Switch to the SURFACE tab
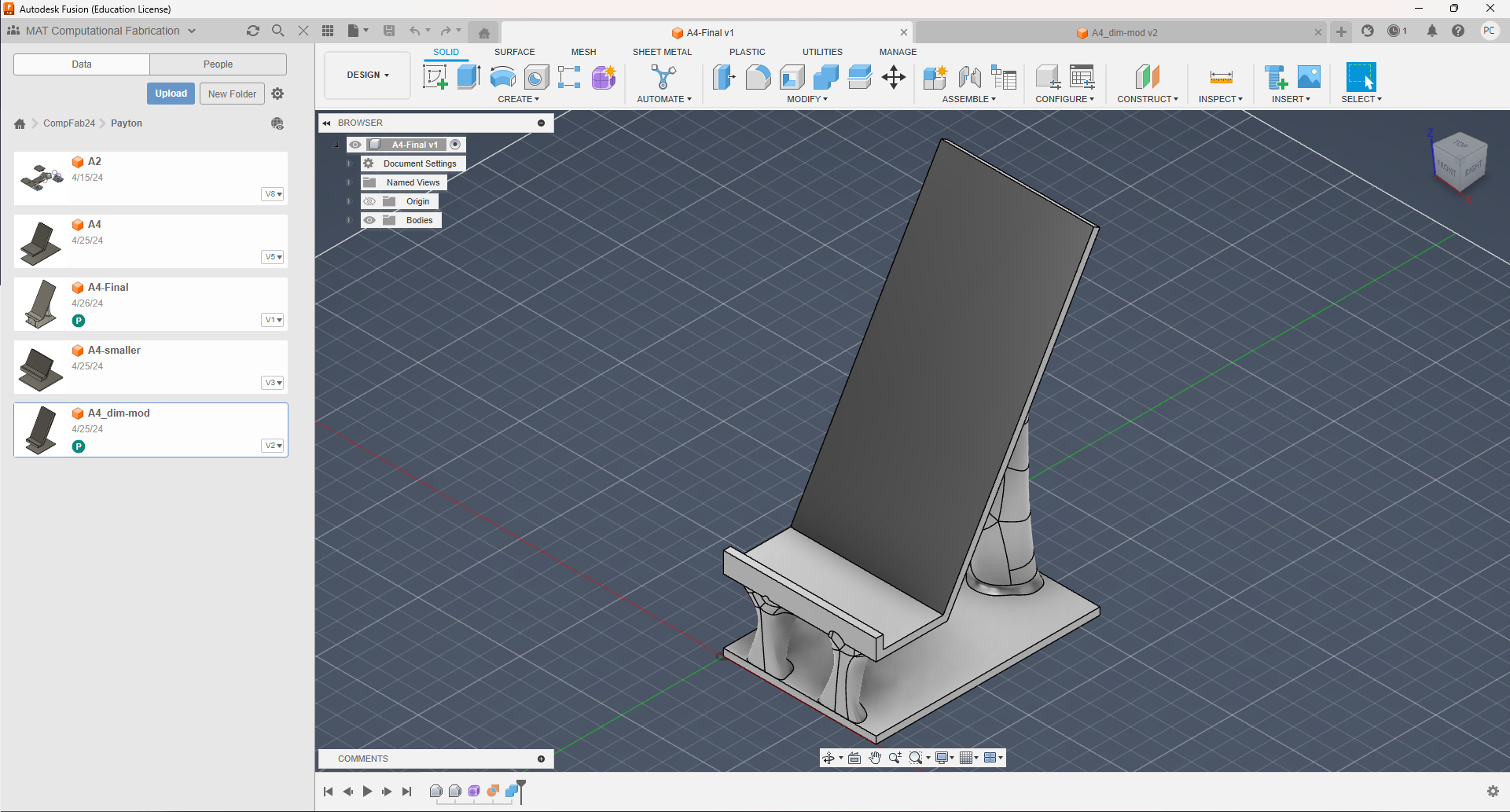Screen dimensions: 1510x812 pyautogui.click(x=515, y=52)
